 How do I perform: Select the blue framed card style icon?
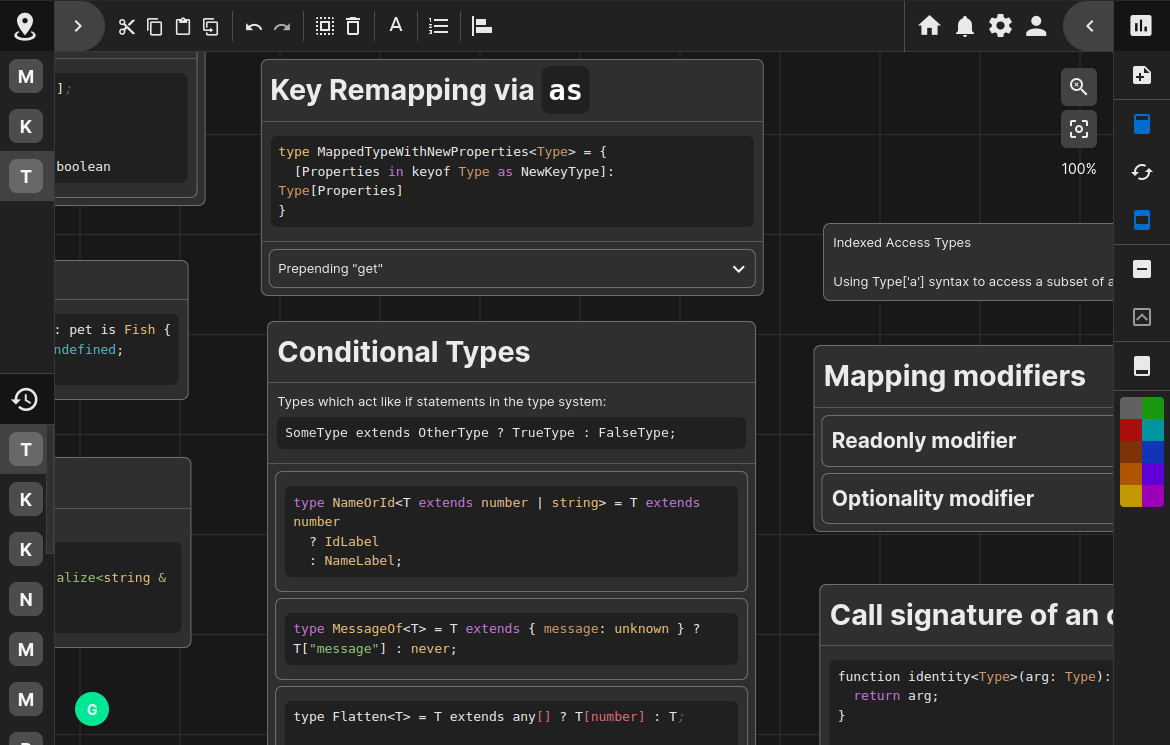click(x=1142, y=220)
